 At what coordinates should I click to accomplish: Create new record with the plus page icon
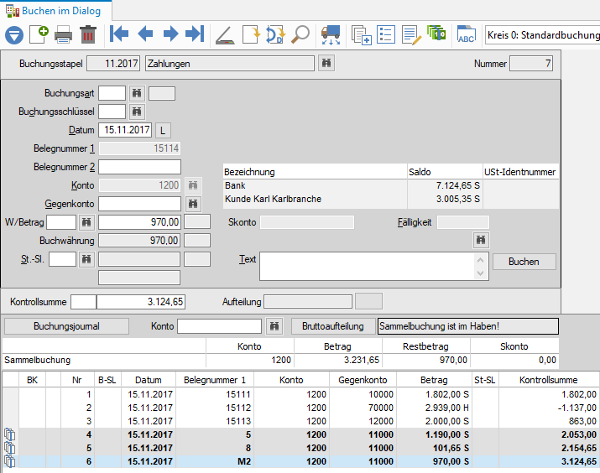[39, 34]
